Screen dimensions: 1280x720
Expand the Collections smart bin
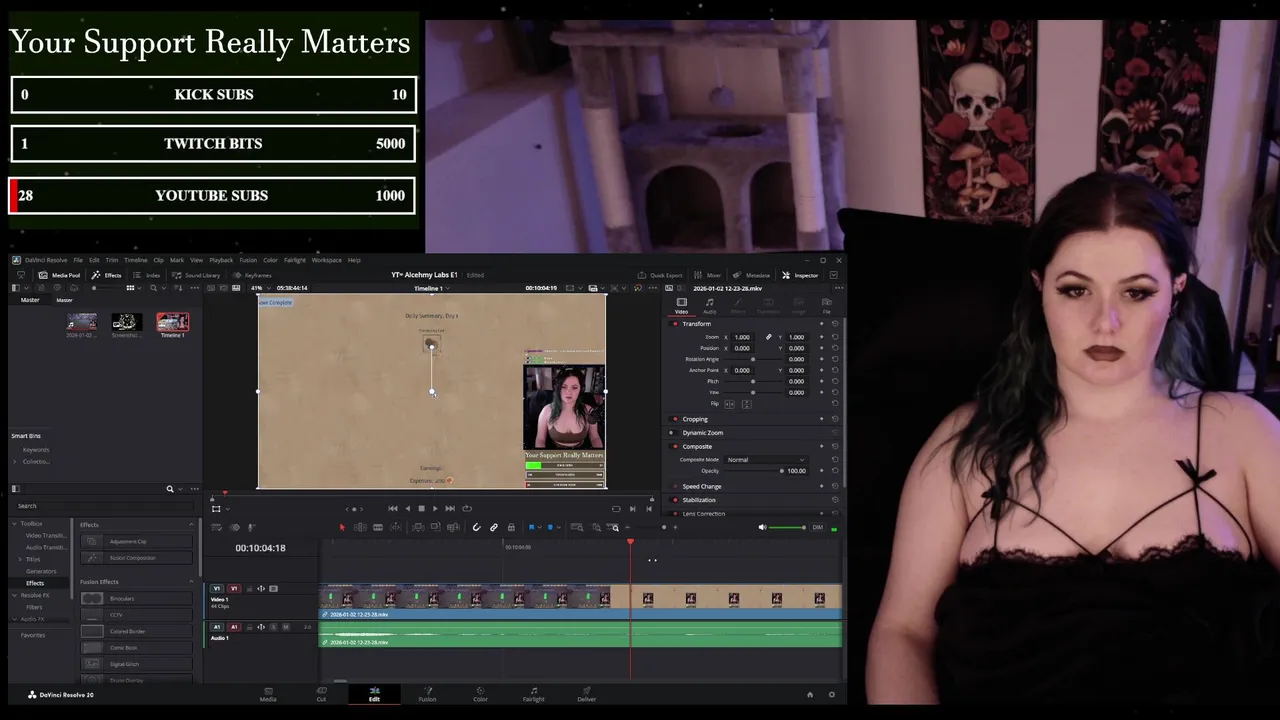(15, 461)
